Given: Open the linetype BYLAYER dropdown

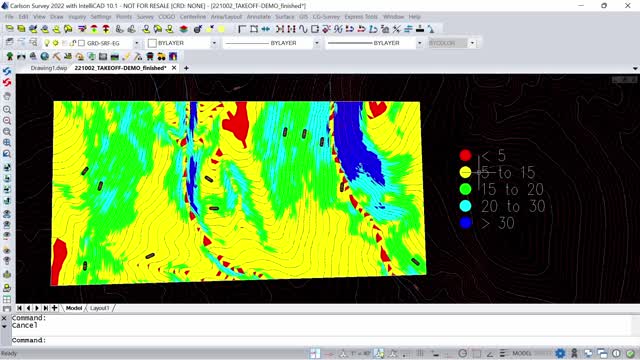Looking at the screenshot, I should point(316,43).
